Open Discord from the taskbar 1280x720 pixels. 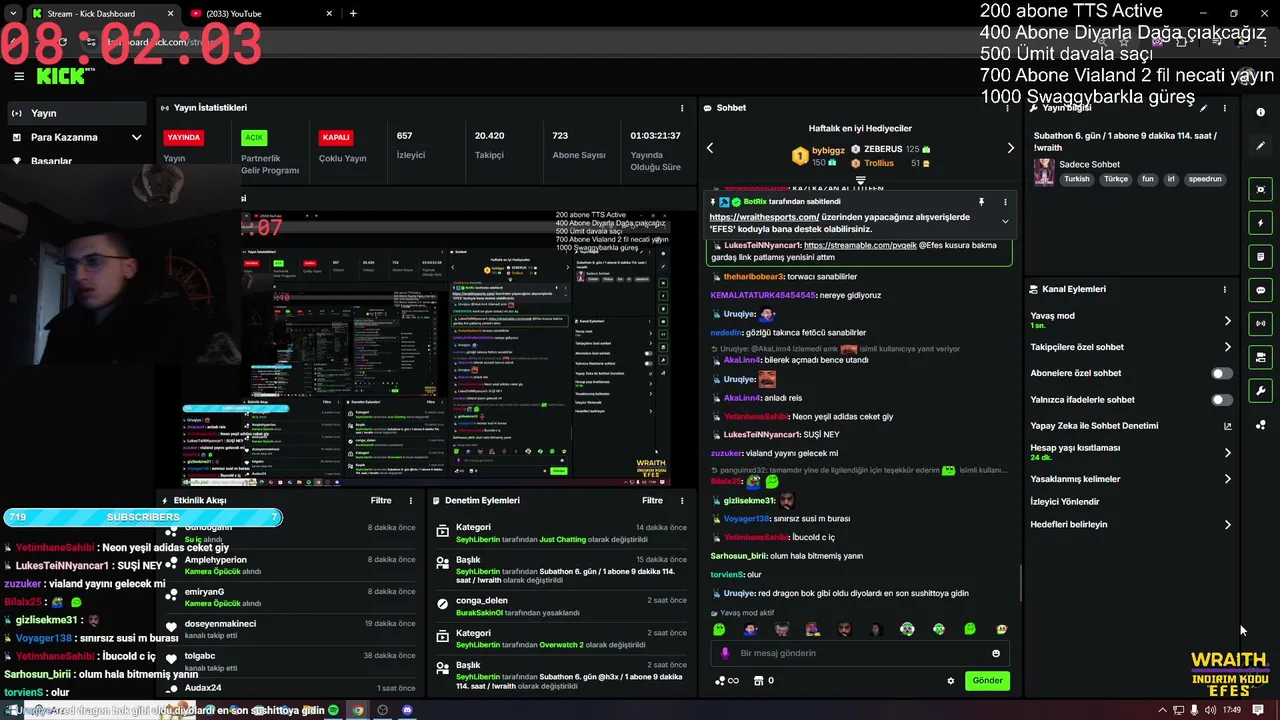coord(407,710)
